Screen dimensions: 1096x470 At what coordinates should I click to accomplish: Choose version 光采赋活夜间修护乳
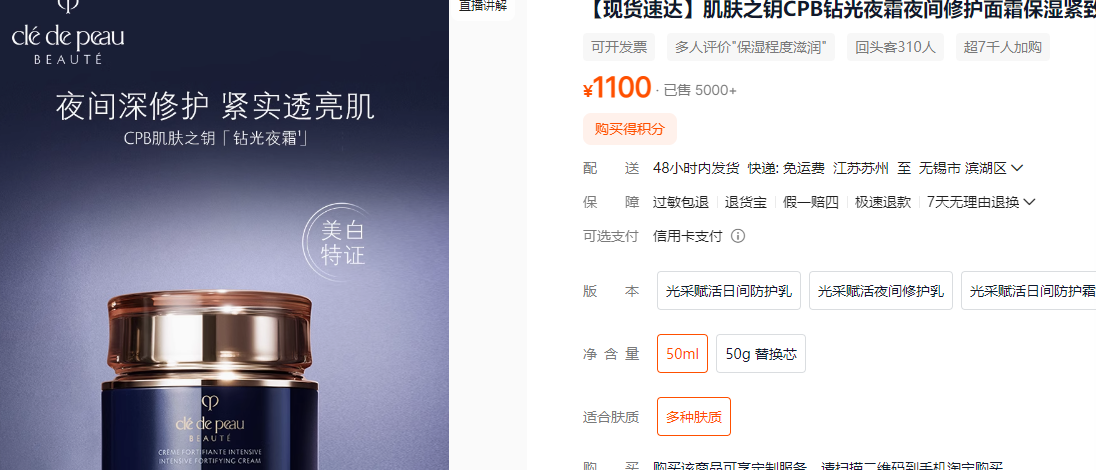click(x=881, y=291)
